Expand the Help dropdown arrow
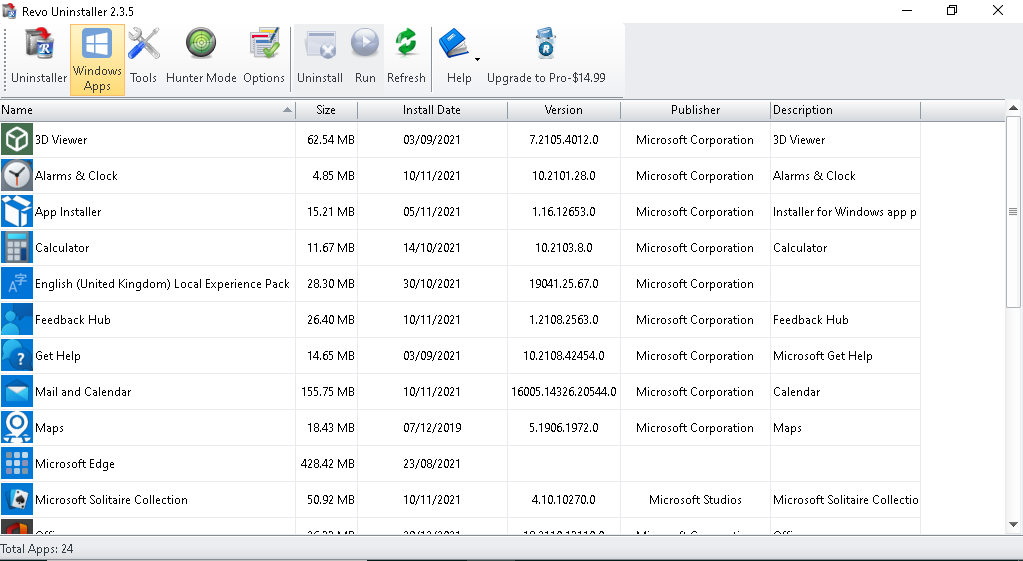This screenshot has width=1023, height=561. (x=478, y=59)
